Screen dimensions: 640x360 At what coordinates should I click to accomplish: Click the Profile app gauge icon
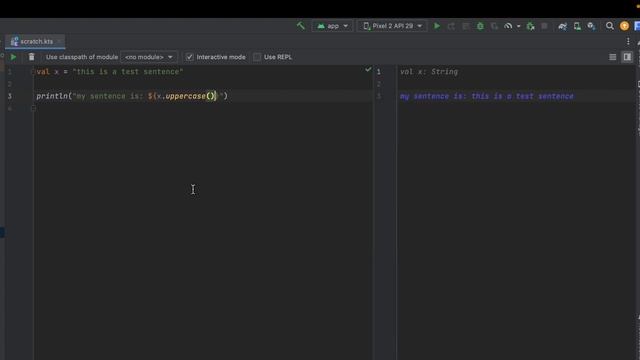tap(508, 26)
